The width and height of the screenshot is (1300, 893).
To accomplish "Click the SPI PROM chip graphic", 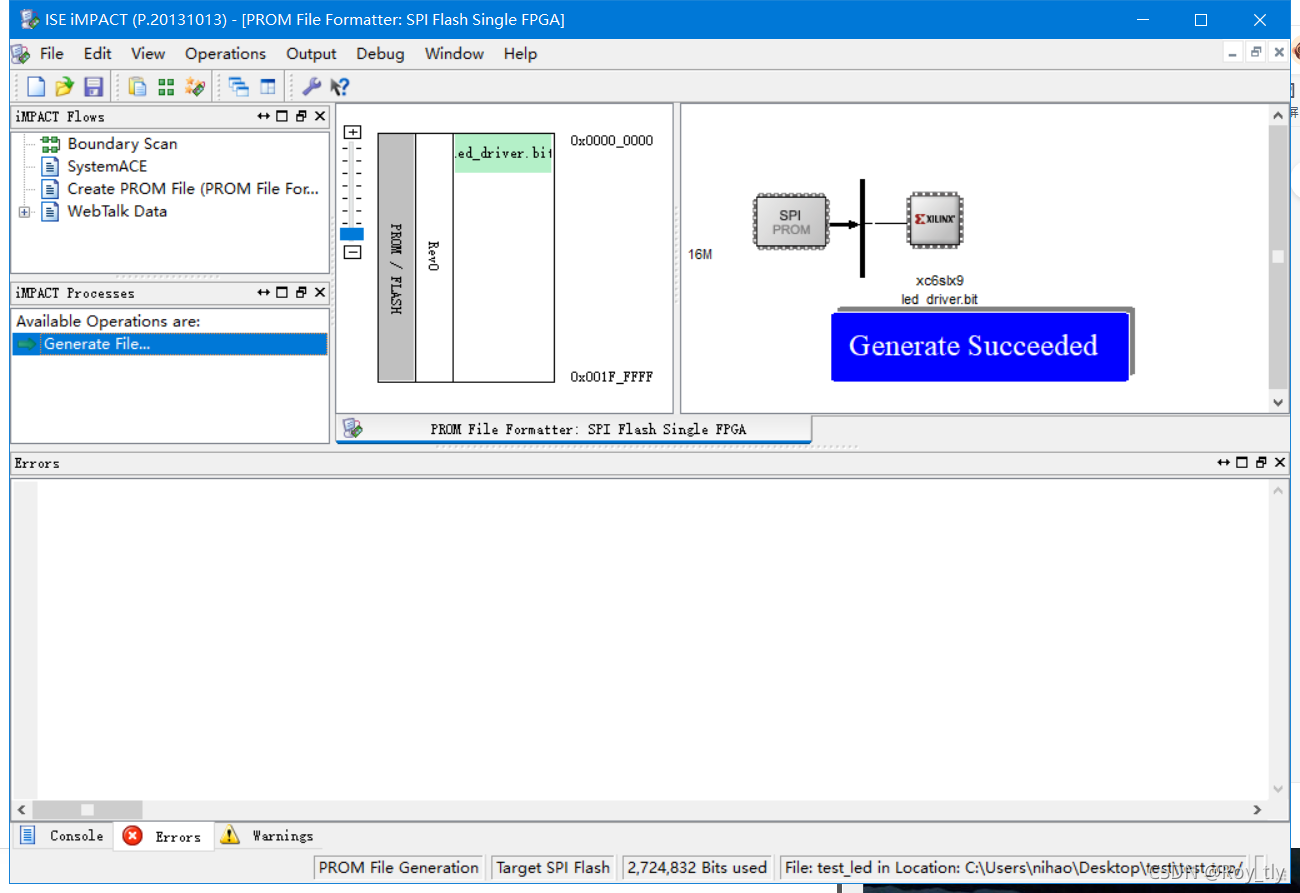I will tap(791, 221).
